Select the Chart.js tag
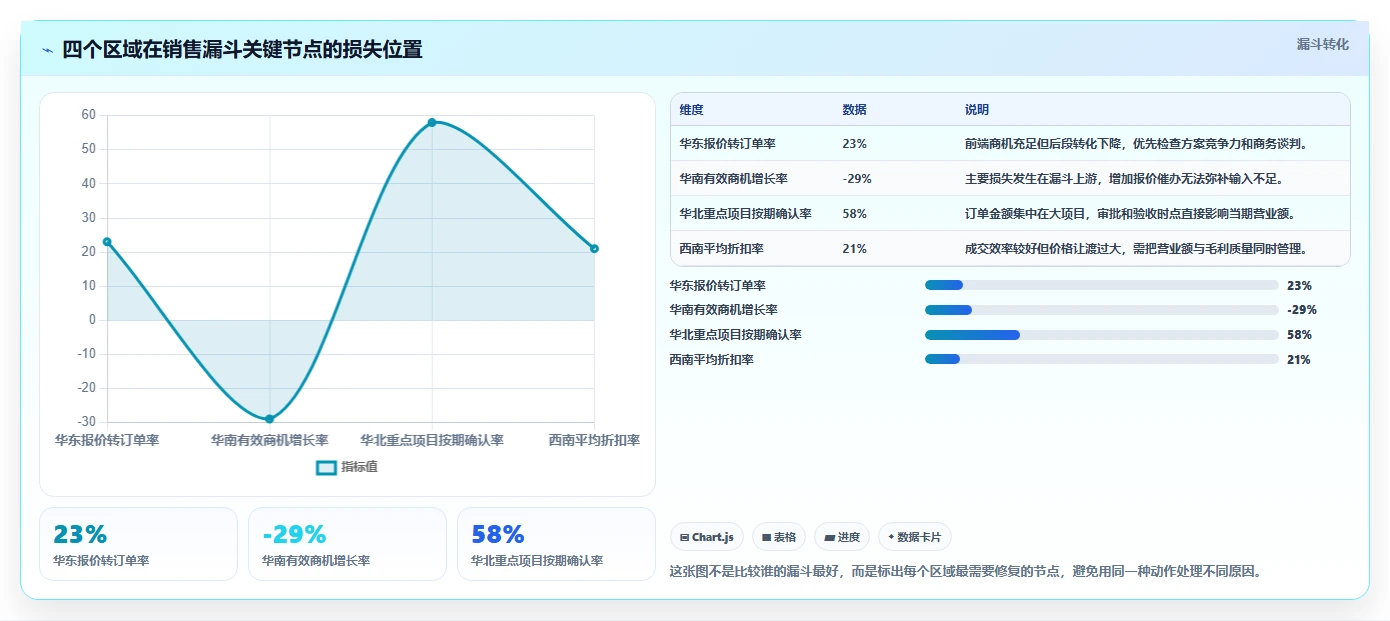Viewport: 1390px width, 621px height. pos(707,537)
